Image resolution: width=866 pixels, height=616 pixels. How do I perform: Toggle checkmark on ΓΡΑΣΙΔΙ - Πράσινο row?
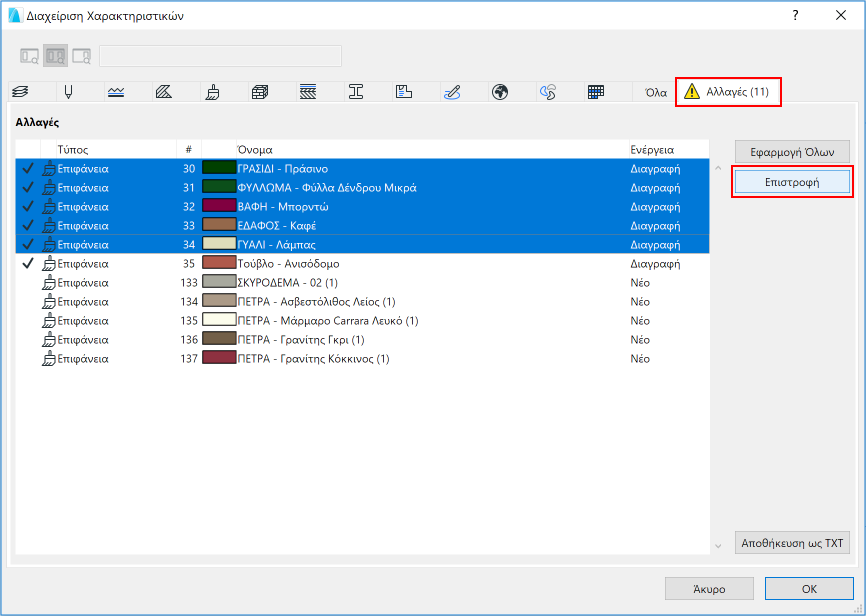click(x=27, y=169)
